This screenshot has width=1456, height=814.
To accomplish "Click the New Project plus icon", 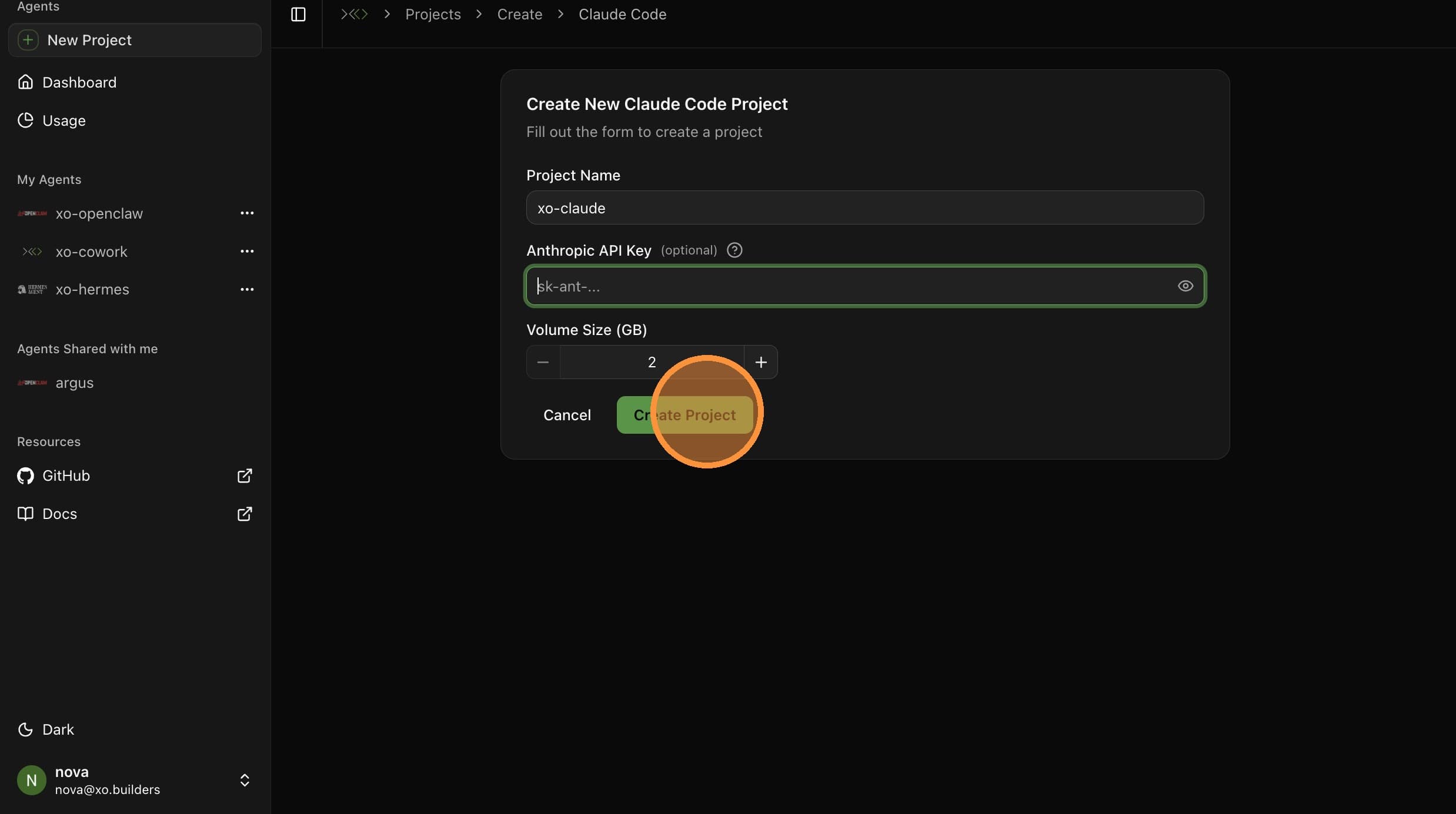I will click(28, 40).
